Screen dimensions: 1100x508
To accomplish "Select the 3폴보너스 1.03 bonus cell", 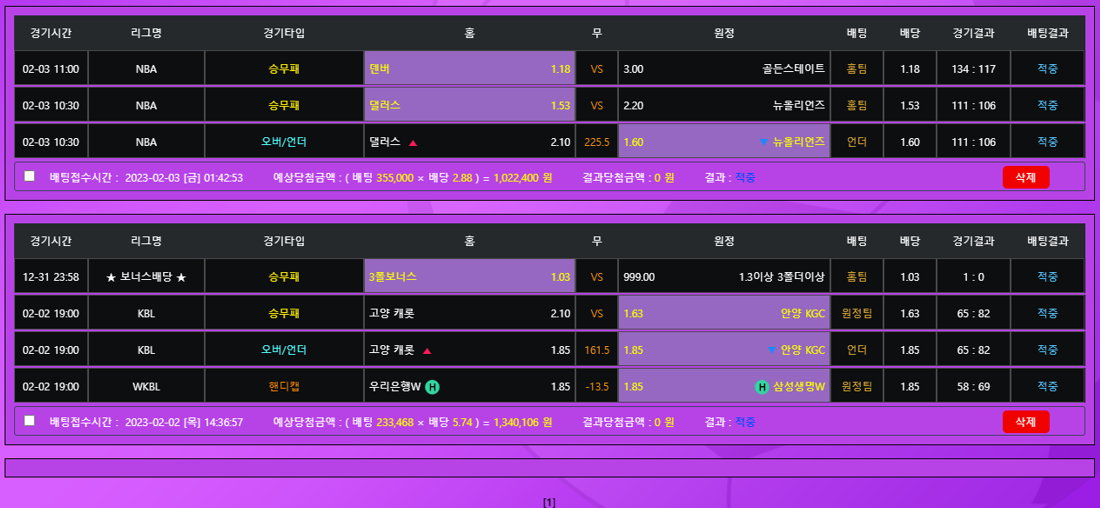I will 469,277.
